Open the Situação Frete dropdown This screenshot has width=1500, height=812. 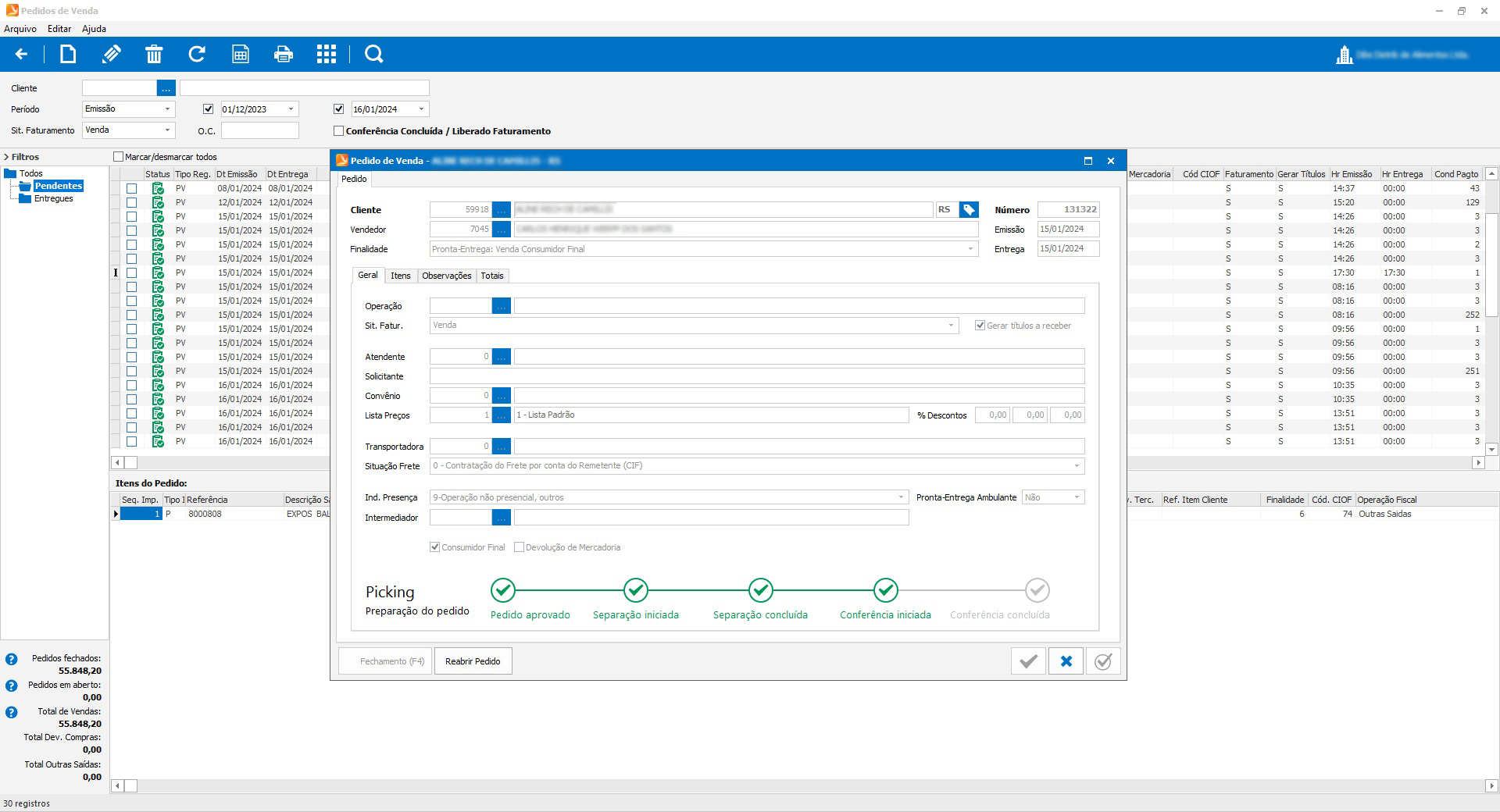tap(1077, 466)
